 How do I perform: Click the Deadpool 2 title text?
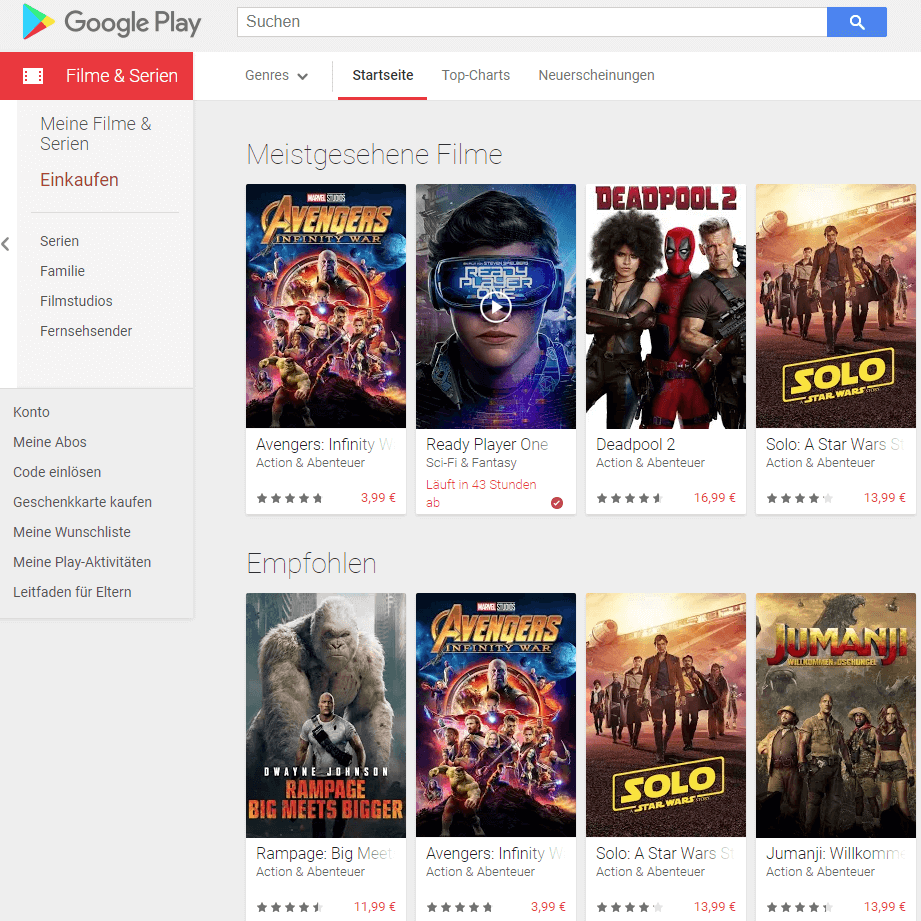tap(636, 445)
